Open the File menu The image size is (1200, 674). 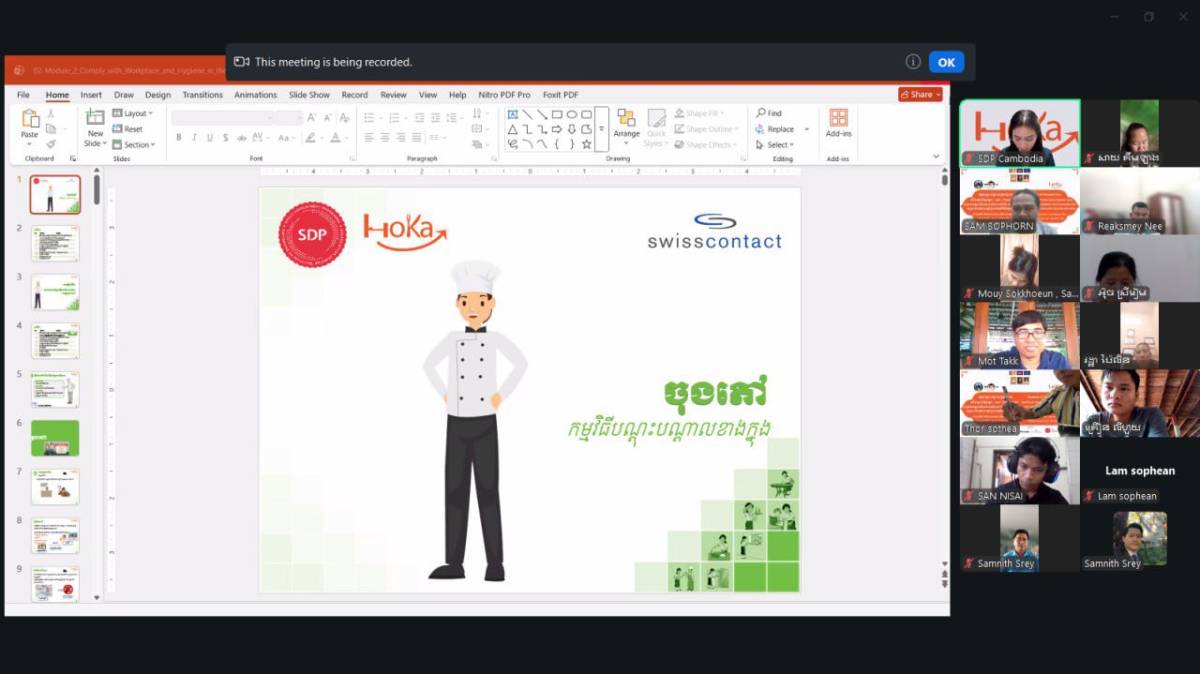24,95
